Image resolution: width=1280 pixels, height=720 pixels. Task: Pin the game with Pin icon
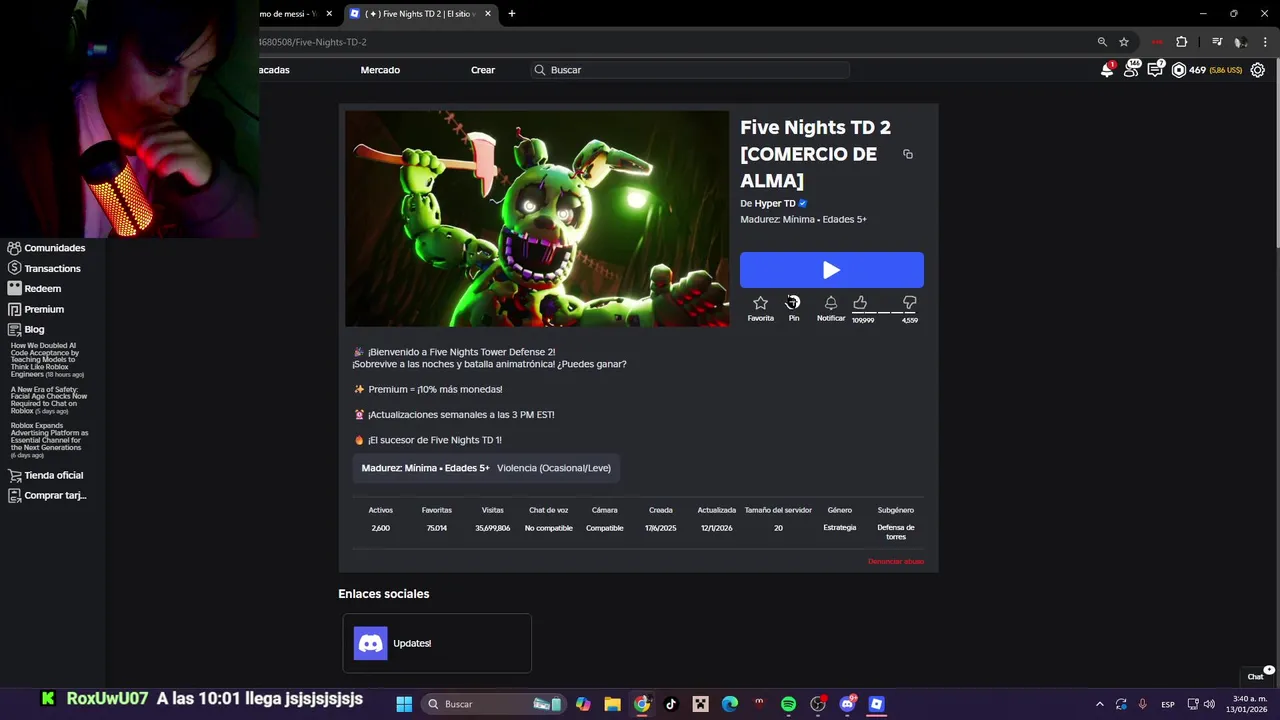pos(793,308)
